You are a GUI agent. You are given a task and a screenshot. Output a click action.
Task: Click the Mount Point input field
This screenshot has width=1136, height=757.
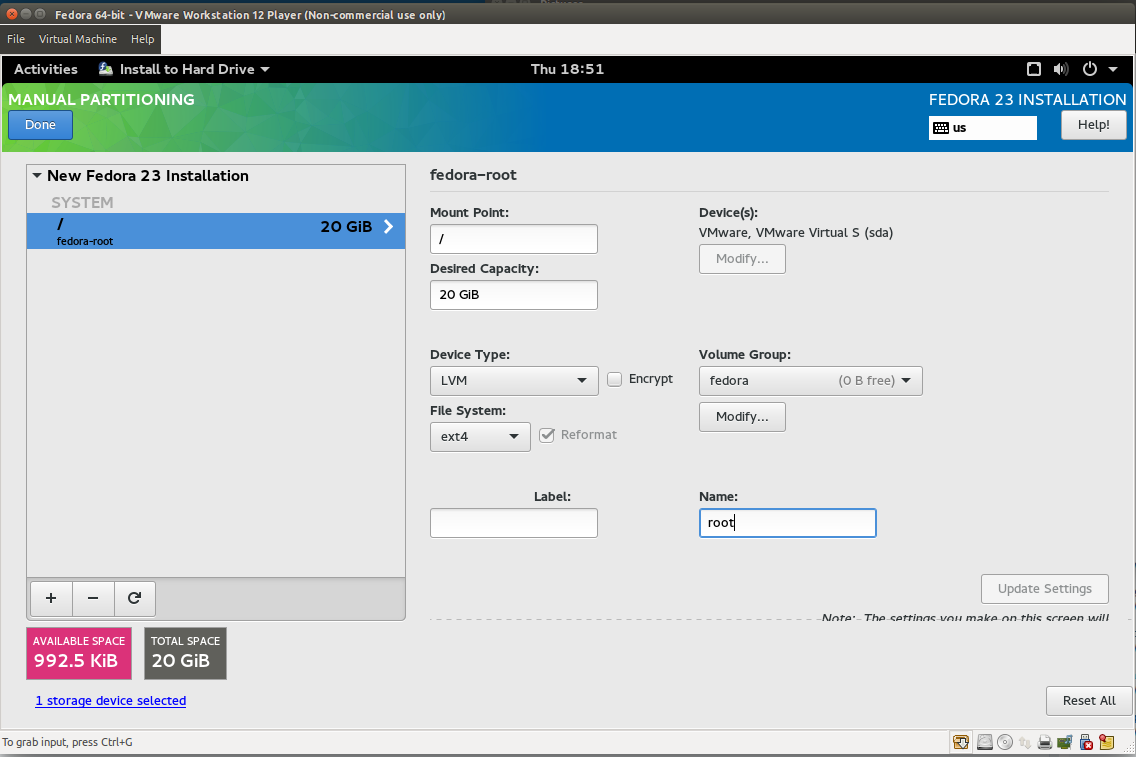point(514,239)
